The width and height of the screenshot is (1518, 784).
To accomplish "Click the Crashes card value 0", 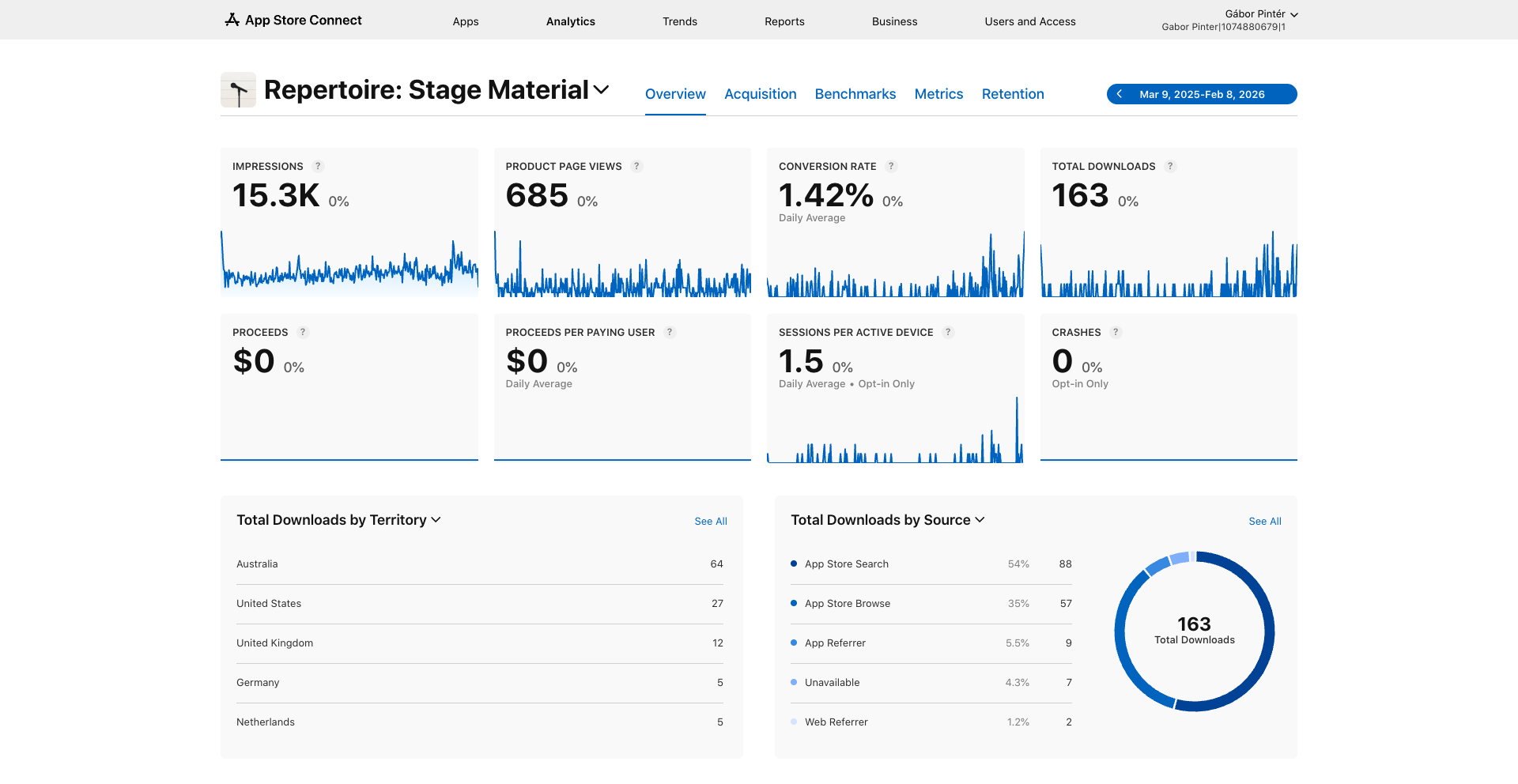I will point(1062,361).
